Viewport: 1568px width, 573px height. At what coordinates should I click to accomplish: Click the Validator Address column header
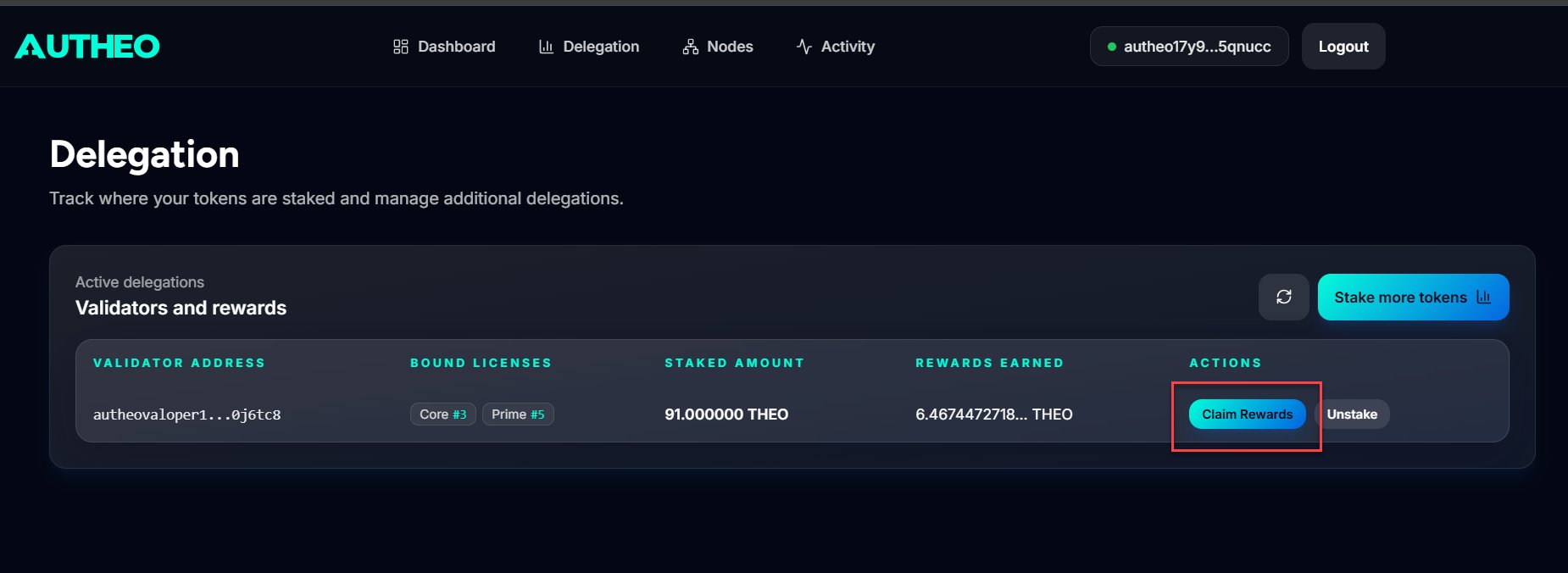point(179,363)
